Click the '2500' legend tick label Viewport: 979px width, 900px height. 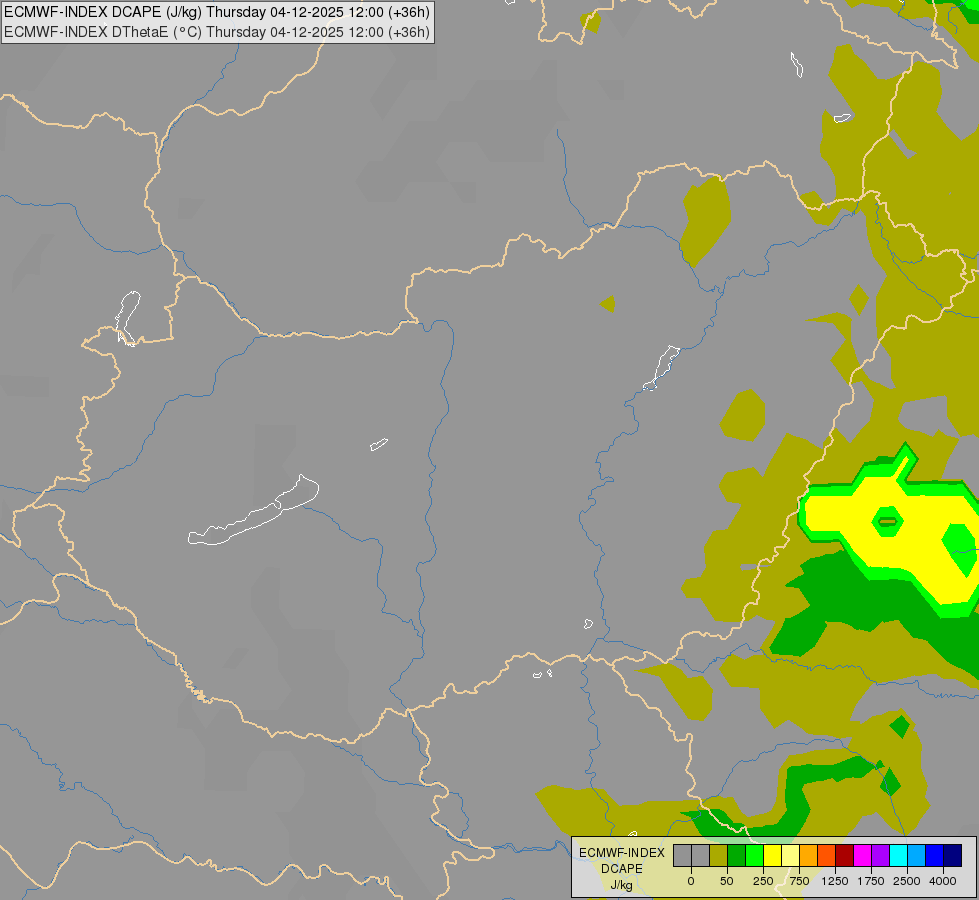click(907, 881)
